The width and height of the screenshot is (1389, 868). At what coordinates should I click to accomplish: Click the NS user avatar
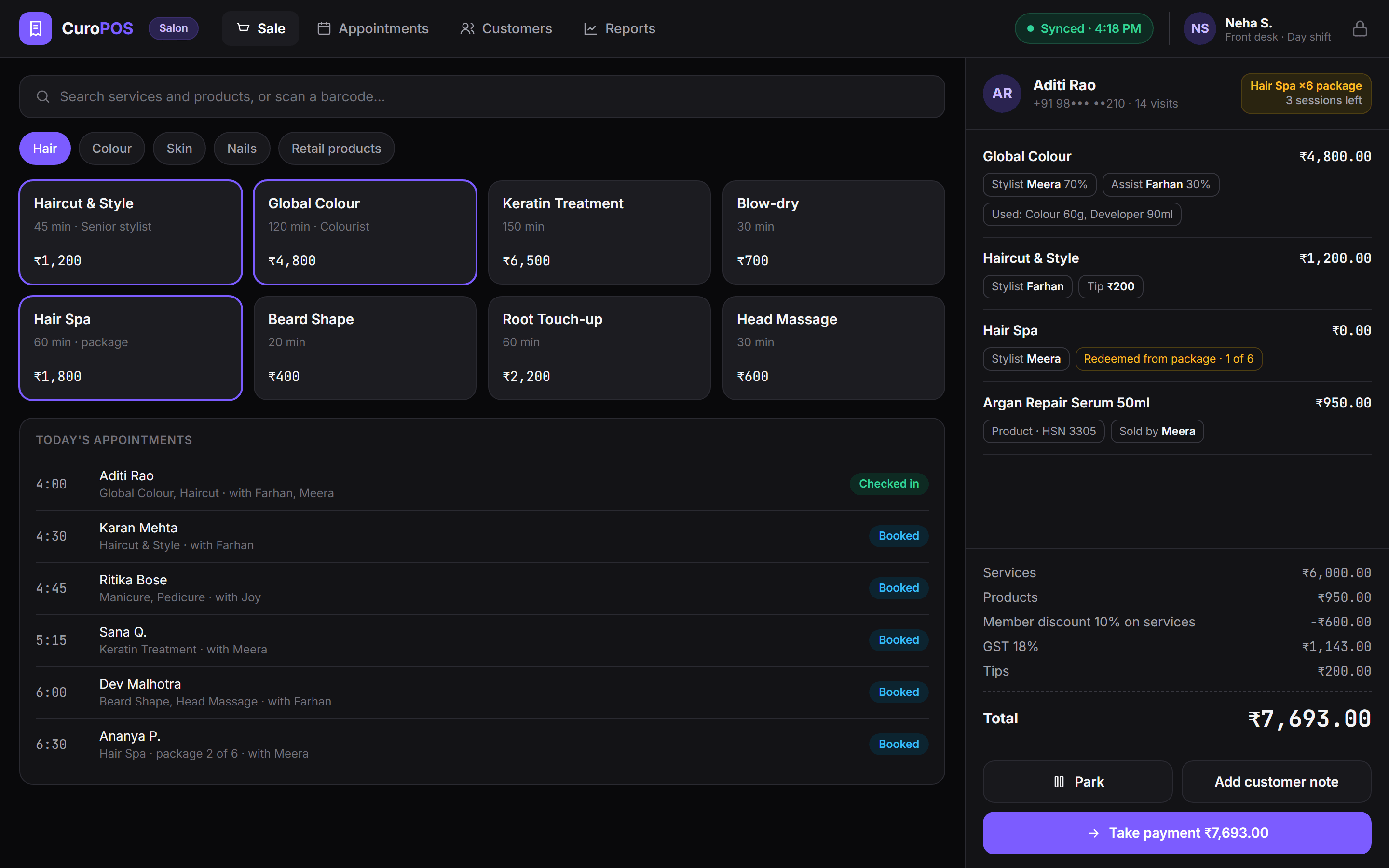click(x=1199, y=28)
